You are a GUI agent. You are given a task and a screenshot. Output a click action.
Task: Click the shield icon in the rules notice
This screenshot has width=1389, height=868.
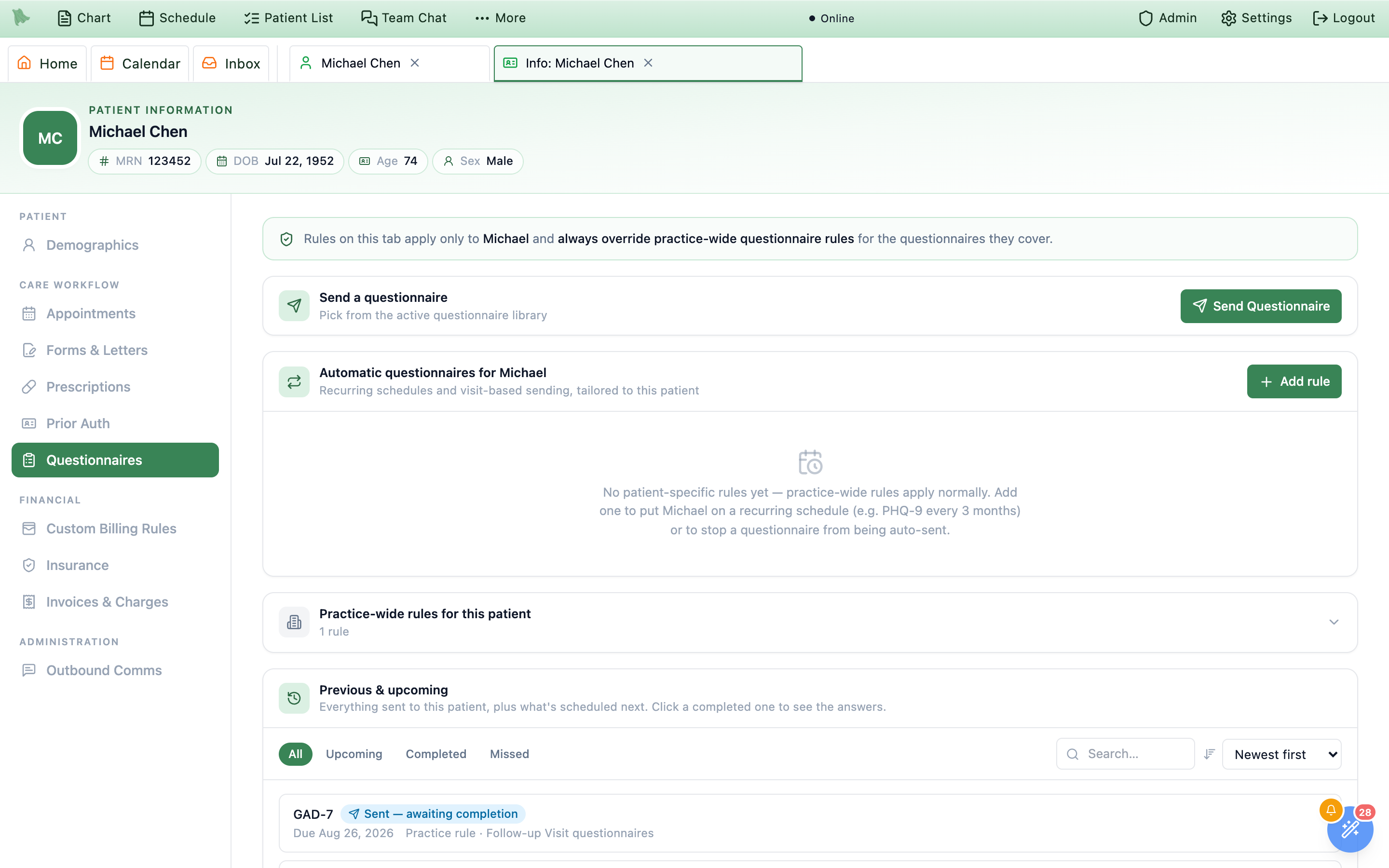pos(286,239)
